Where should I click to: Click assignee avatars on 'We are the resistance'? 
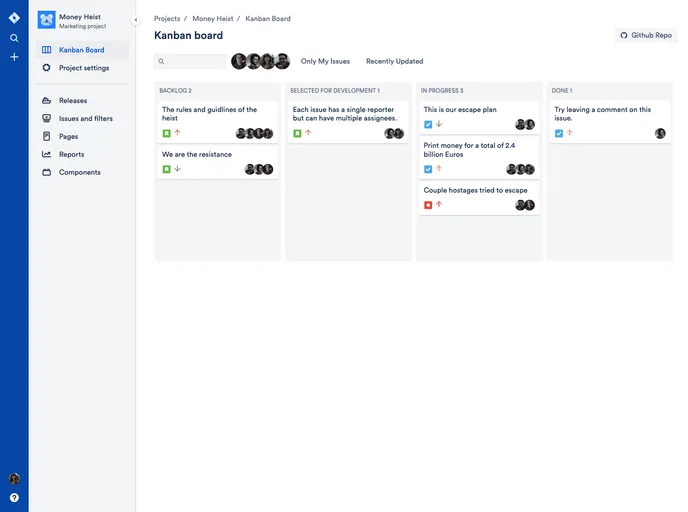pyautogui.click(x=259, y=169)
